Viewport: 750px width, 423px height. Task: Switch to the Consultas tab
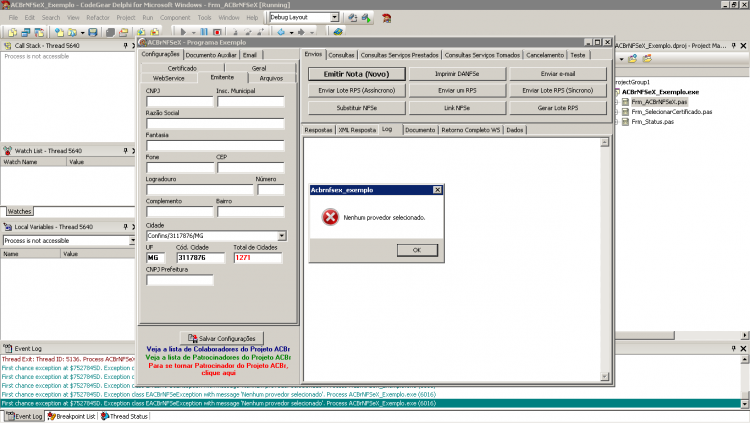pyautogui.click(x=342, y=55)
